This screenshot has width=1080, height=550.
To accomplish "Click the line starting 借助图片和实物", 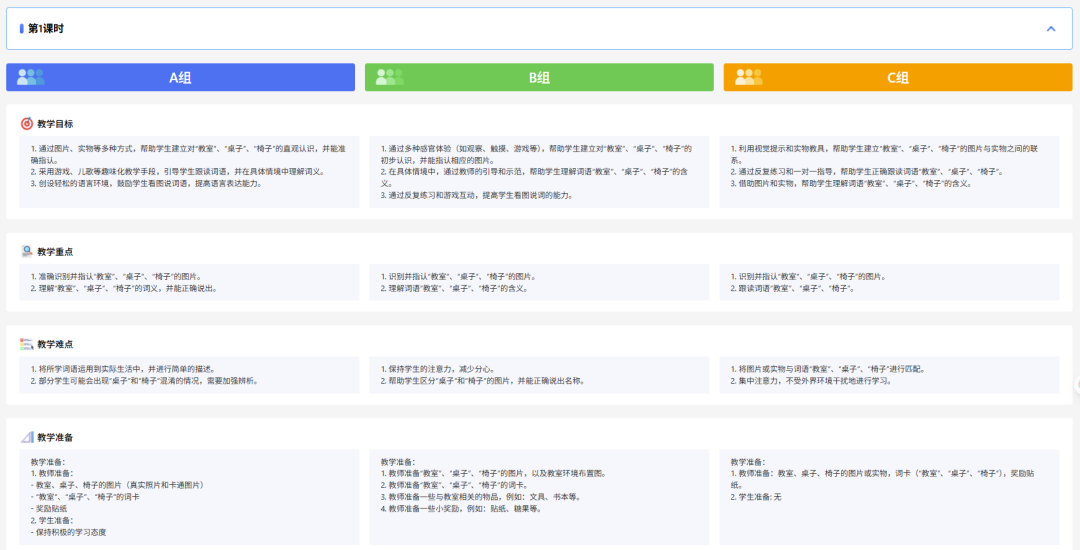I will (851, 183).
